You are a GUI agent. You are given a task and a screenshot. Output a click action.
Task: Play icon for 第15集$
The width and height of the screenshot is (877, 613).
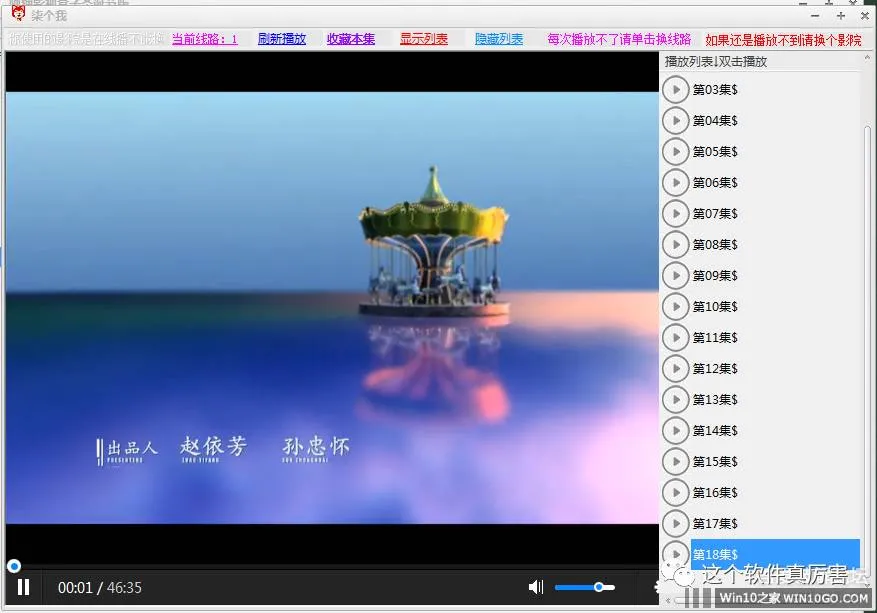[x=676, y=461]
